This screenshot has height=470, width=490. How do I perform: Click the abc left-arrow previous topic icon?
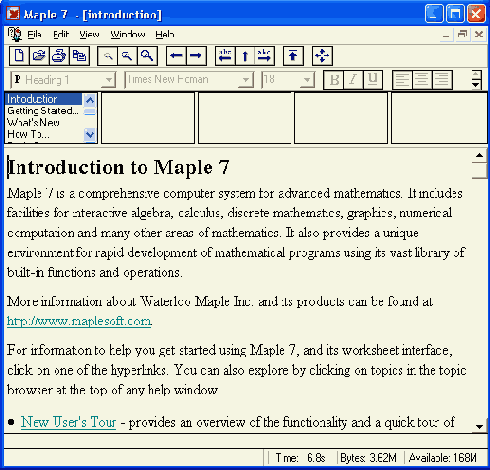pos(225,56)
